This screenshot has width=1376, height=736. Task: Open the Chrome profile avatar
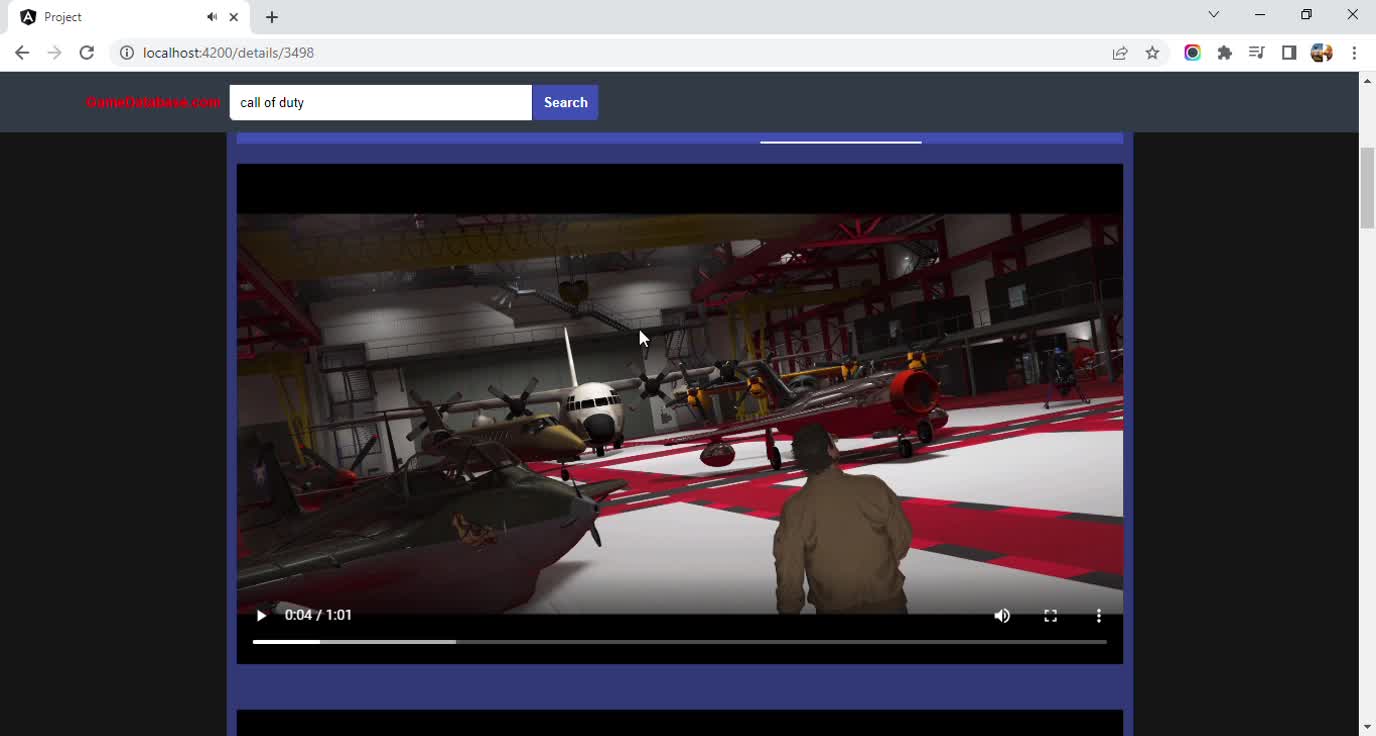click(1321, 53)
